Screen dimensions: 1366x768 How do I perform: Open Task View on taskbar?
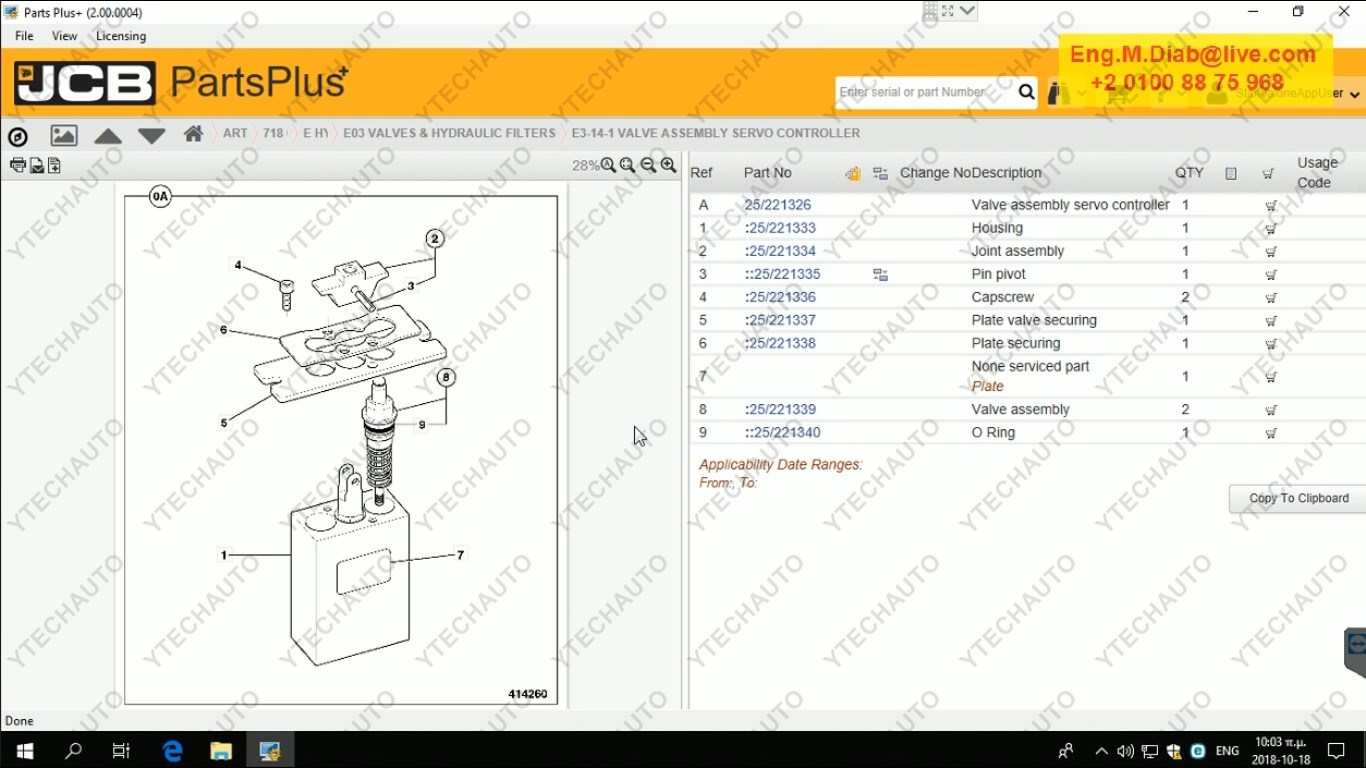pos(121,750)
